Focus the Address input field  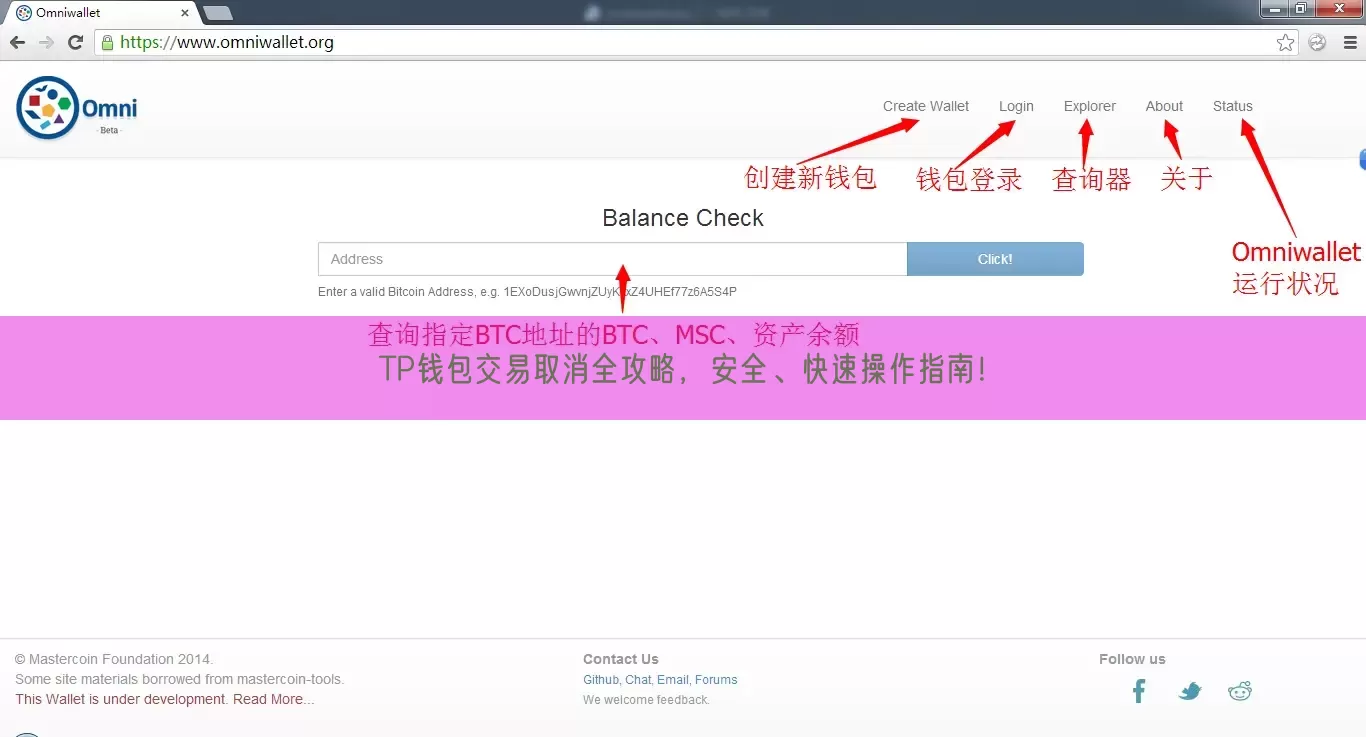click(x=612, y=259)
